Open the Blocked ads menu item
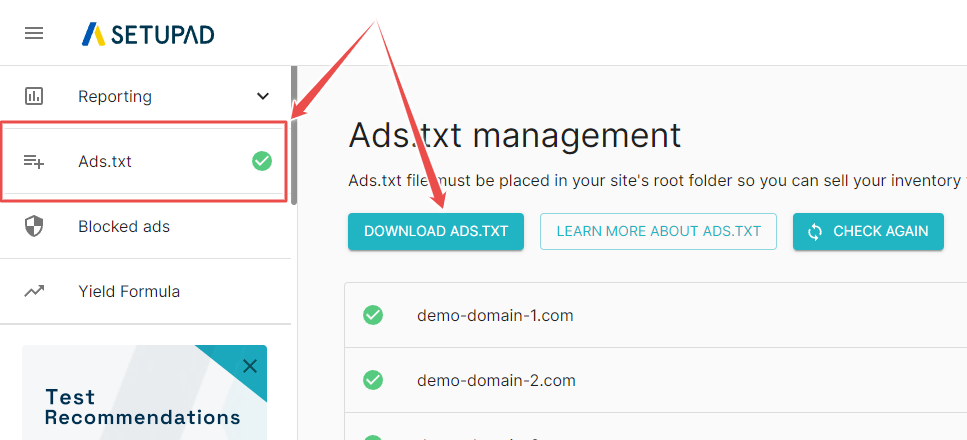 click(146, 226)
